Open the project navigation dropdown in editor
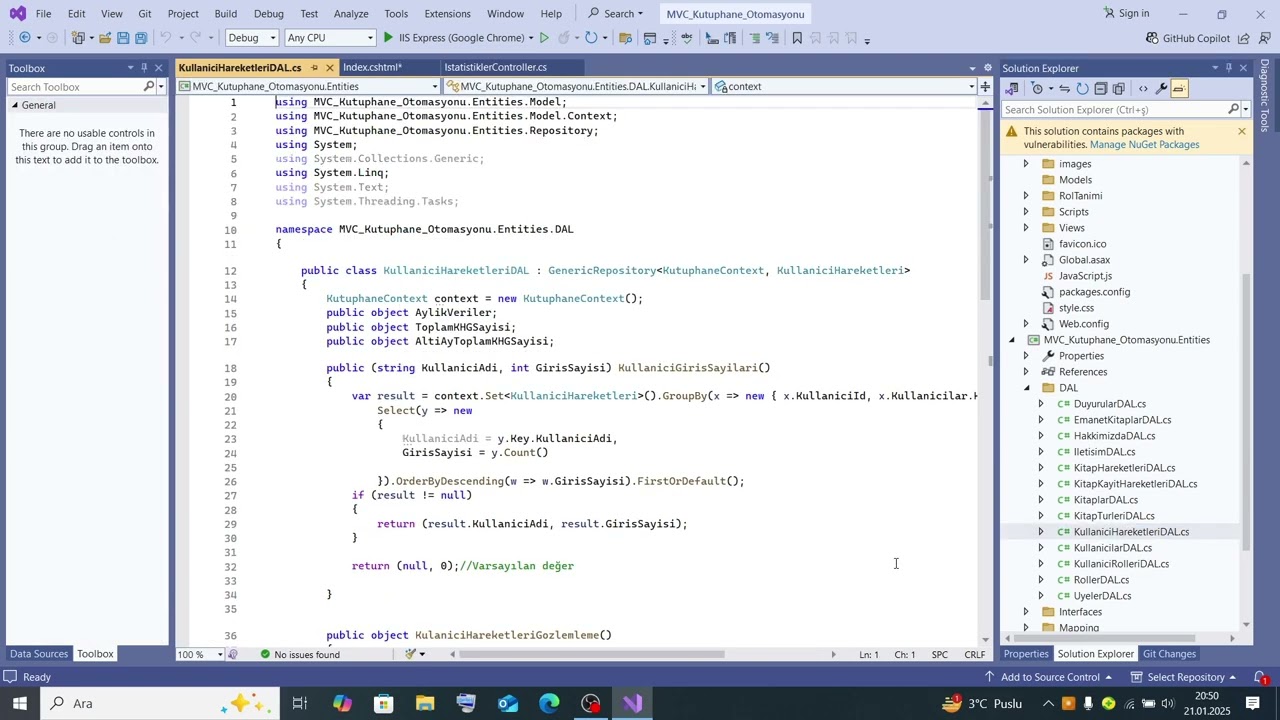The width and height of the screenshot is (1280, 720). (x=308, y=86)
